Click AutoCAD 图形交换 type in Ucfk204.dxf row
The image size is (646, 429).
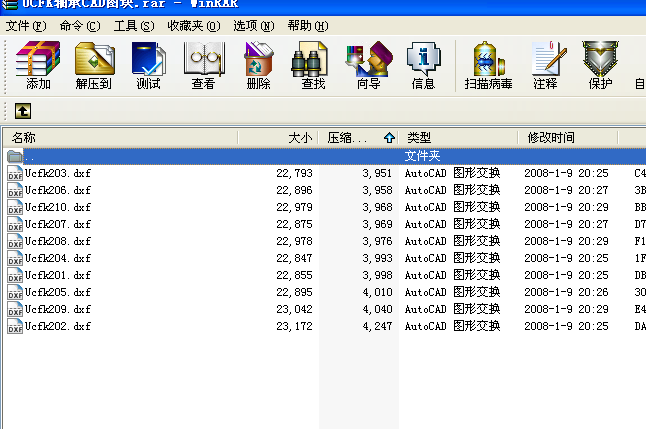point(452,258)
